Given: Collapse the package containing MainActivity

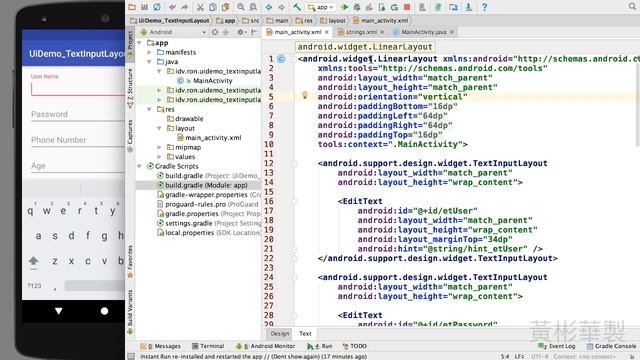Looking at the screenshot, I should [x=160, y=71].
